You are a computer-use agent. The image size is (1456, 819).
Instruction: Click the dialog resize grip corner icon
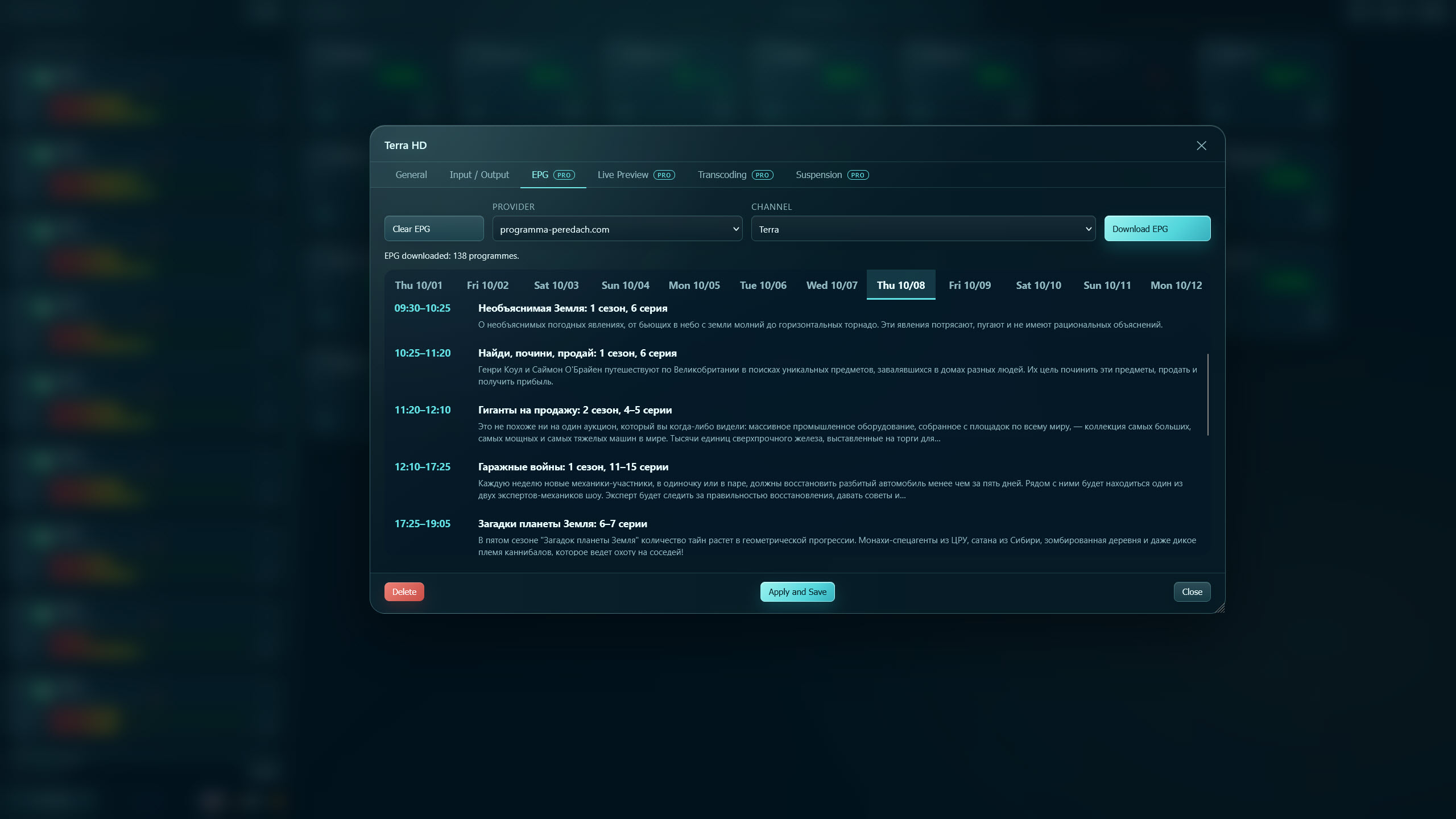[1220, 608]
